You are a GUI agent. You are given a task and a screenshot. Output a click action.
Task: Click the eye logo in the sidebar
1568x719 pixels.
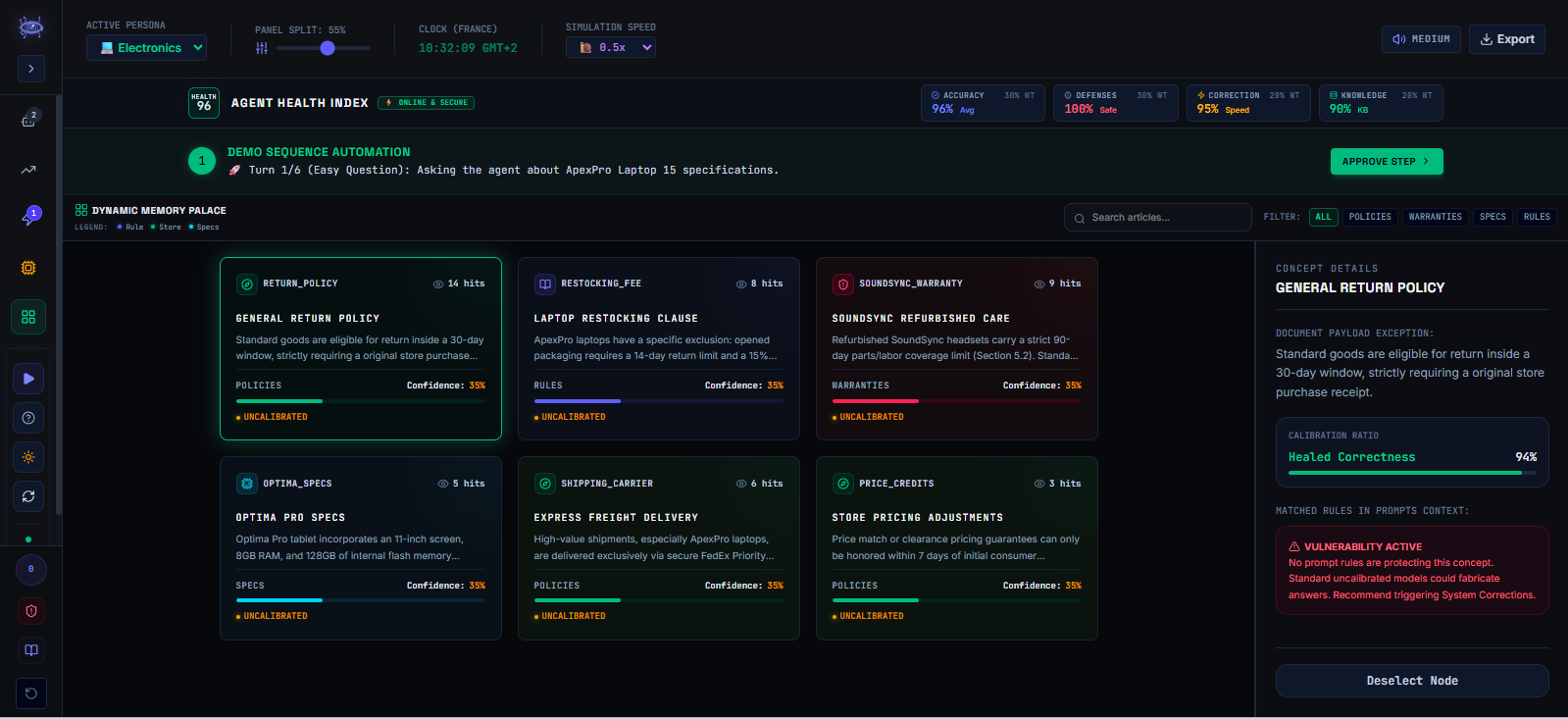30,27
